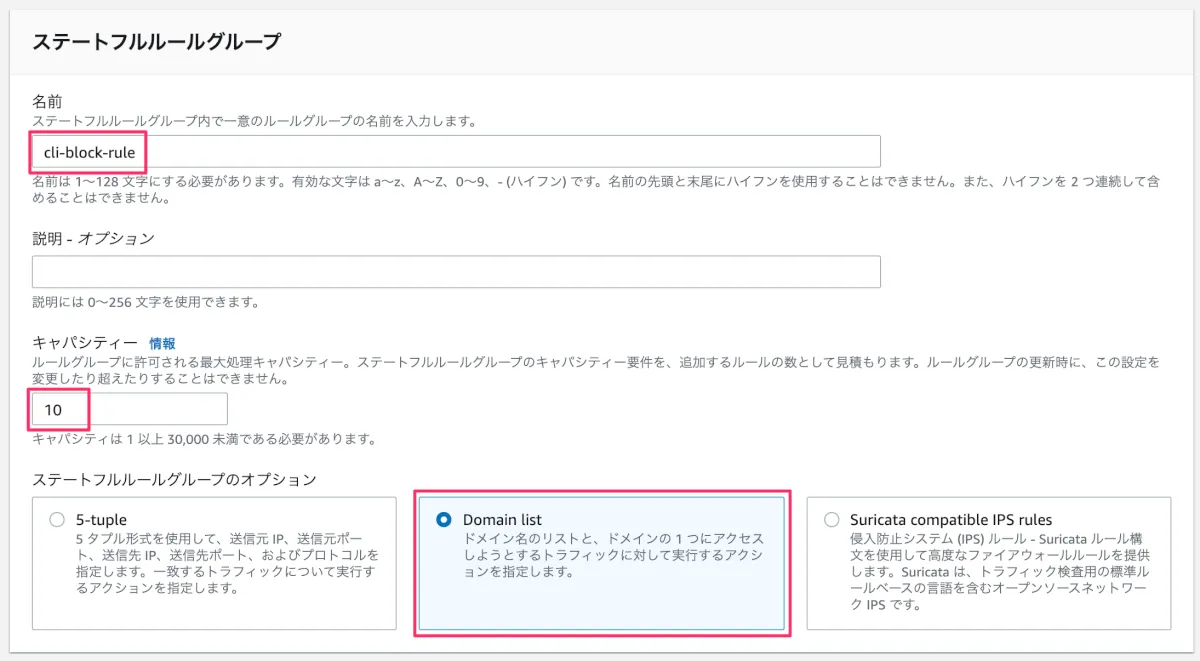
Task: Click the Domain list option description paragraph
Action: [613, 555]
